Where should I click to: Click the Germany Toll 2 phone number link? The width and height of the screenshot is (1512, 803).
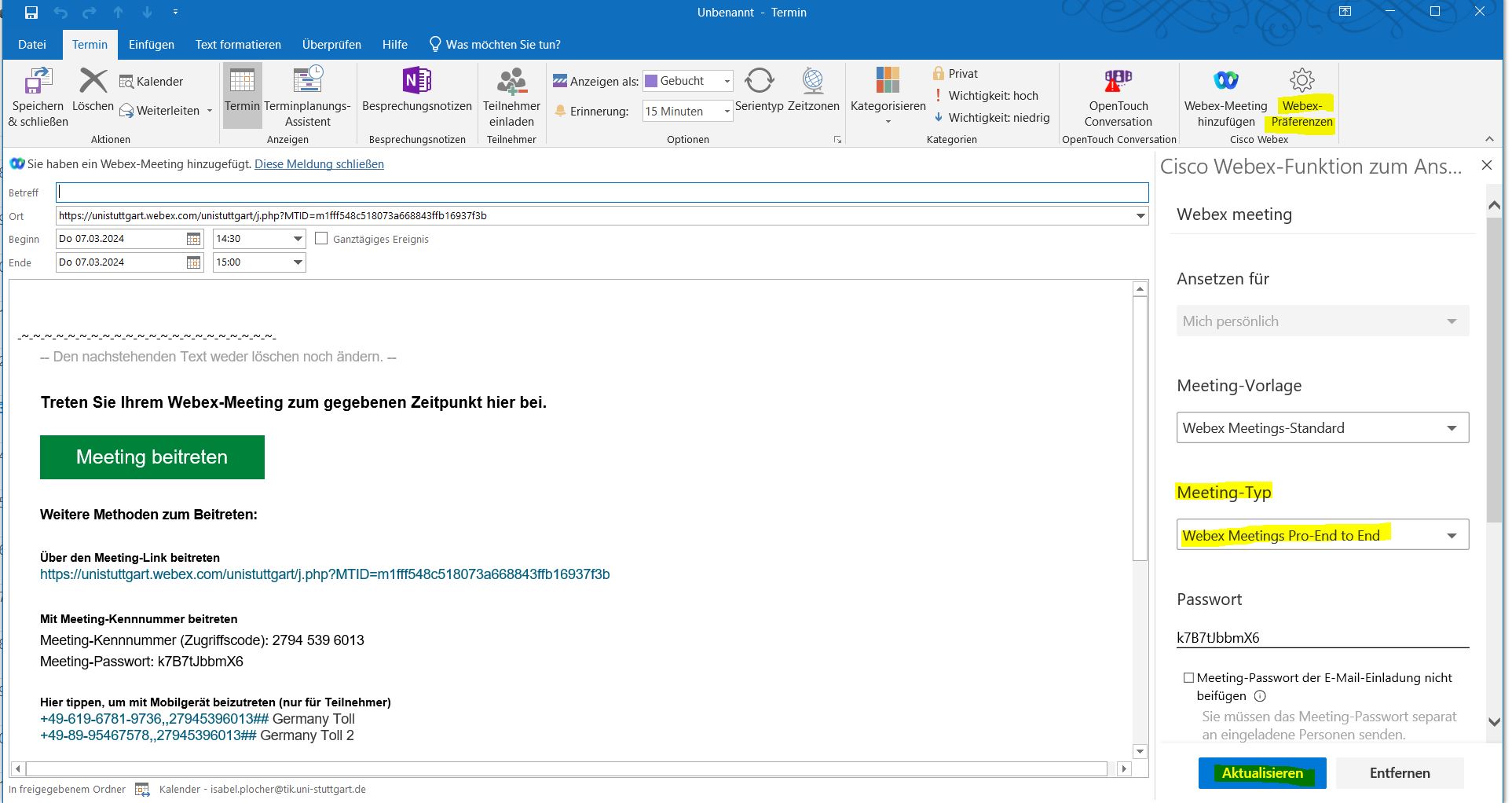[148, 735]
